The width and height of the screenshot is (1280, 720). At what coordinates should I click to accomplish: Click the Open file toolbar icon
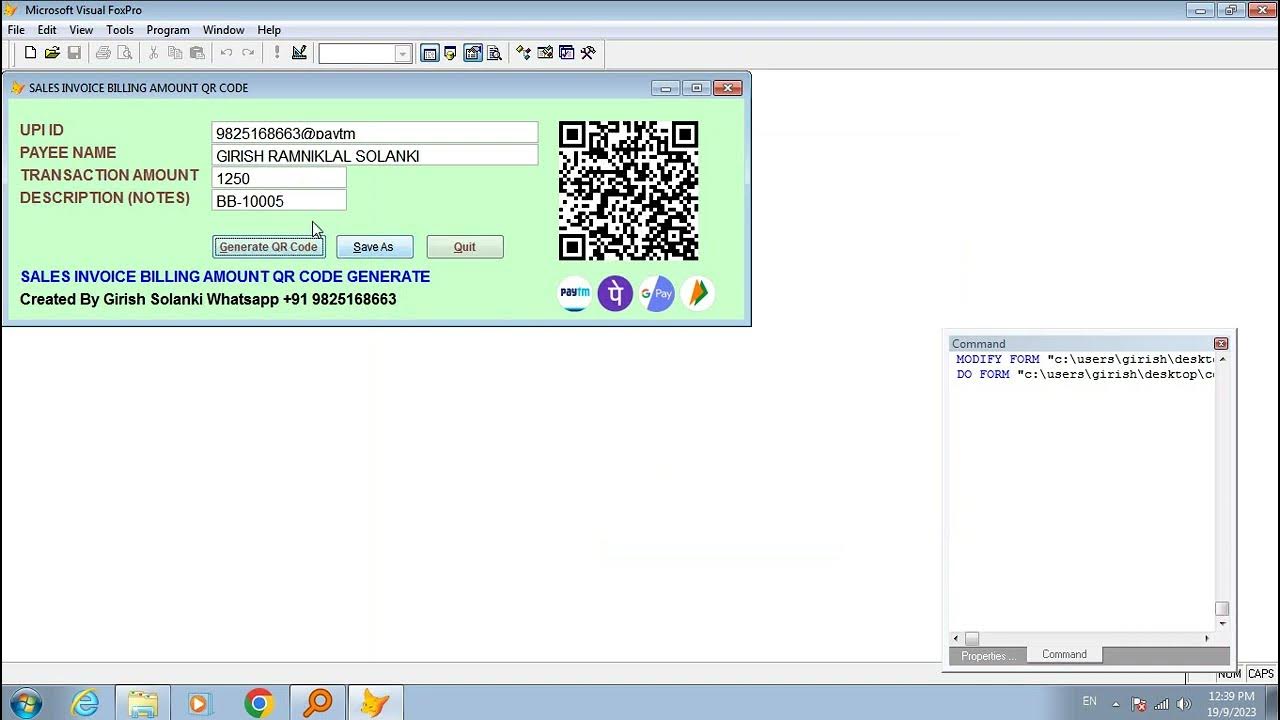(x=52, y=53)
